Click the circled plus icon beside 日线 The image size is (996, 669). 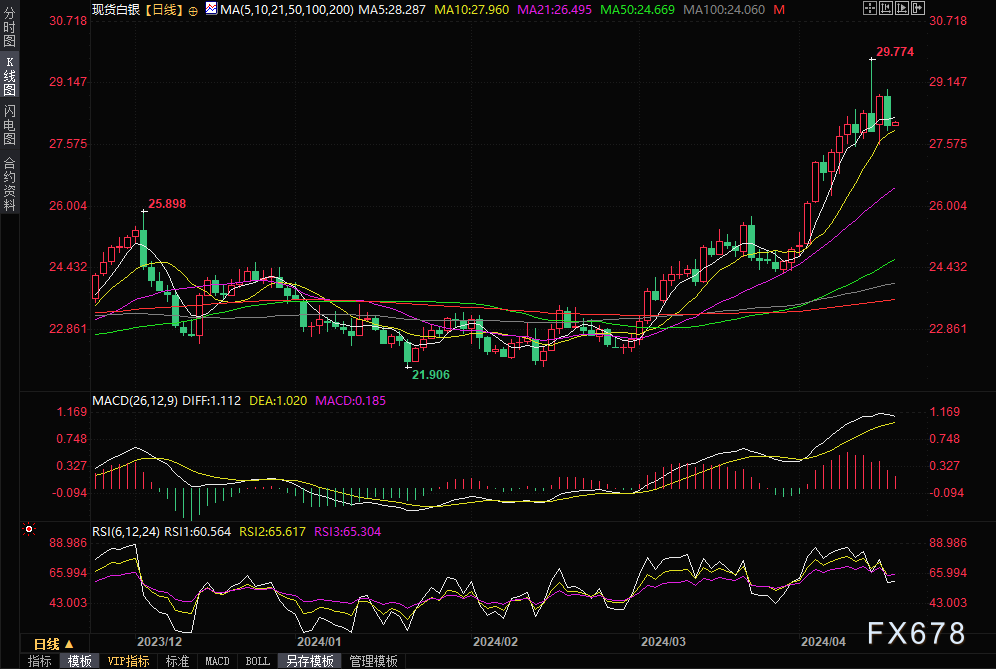[x=193, y=9]
